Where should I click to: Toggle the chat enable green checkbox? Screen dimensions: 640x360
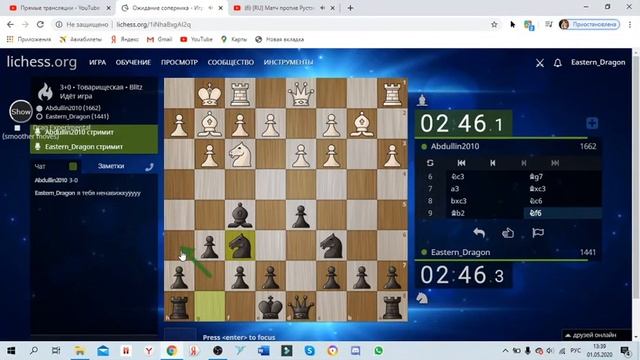73,166
